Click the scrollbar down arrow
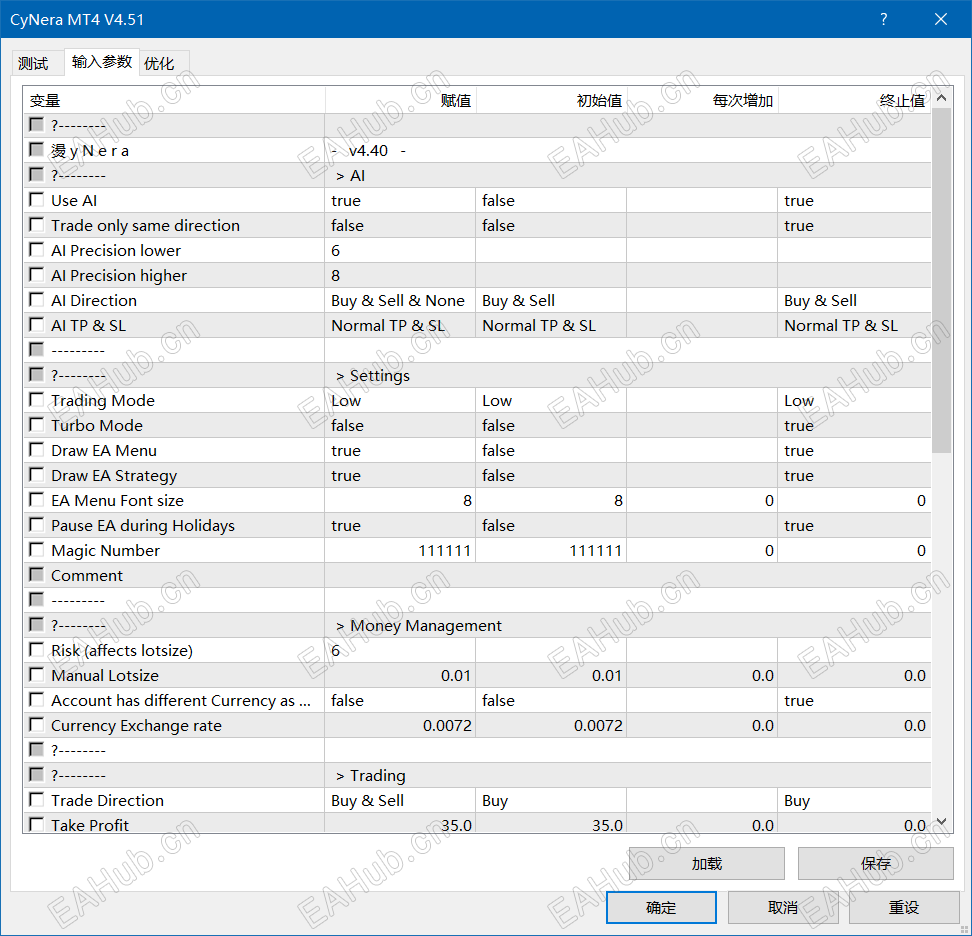The width and height of the screenshot is (972, 936). click(942, 822)
